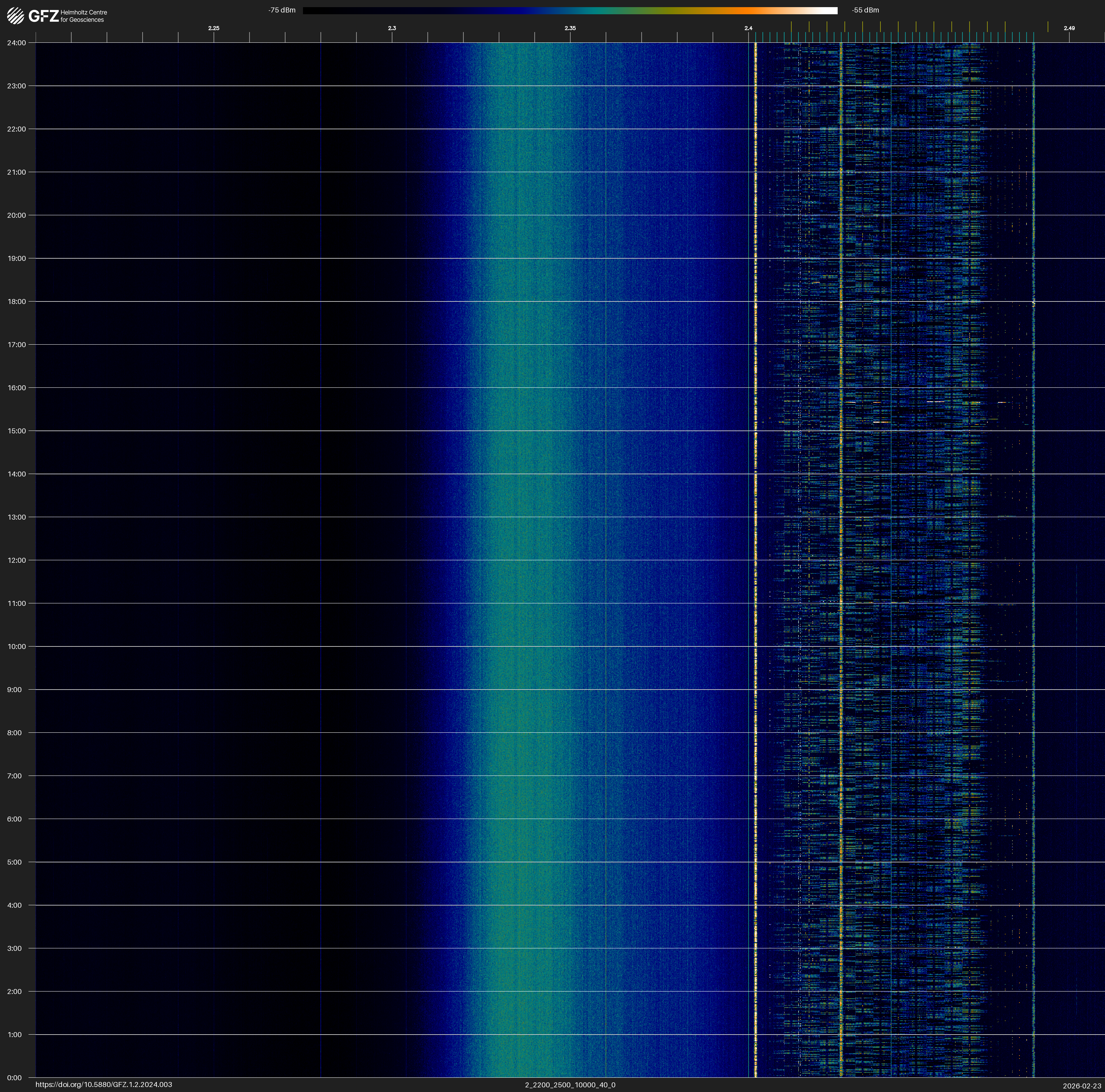Click the 6:00 time axis label
The image size is (1105, 1092).
tap(14, 819)
